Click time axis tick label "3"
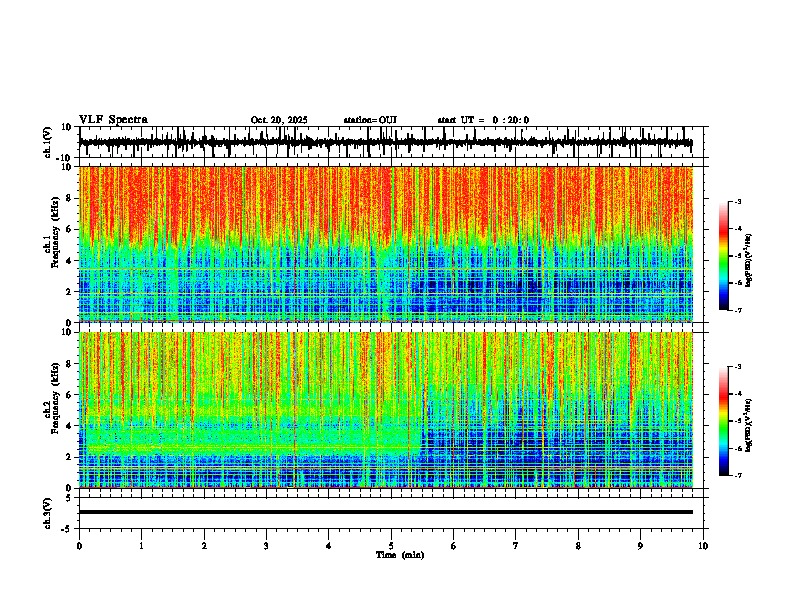 click(x=266, y=546)
